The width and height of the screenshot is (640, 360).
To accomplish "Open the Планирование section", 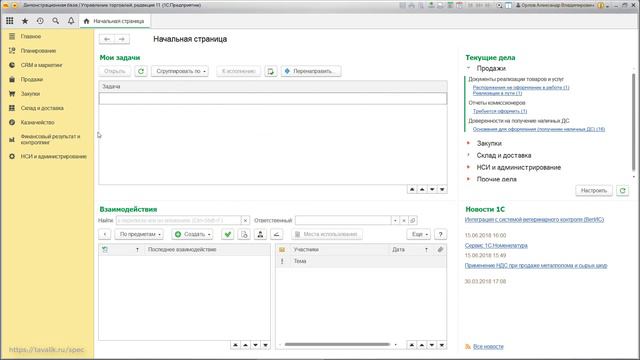I will 38,51.
